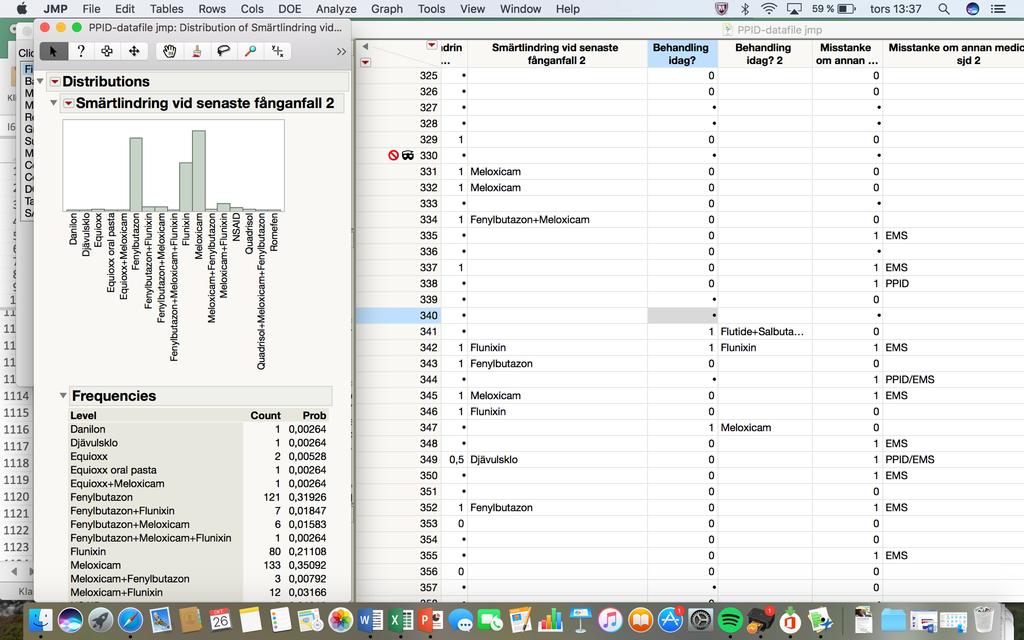Viewport: 1024px width, 640px height.
Task: Open the Tables menu
Action: point(167,9)
